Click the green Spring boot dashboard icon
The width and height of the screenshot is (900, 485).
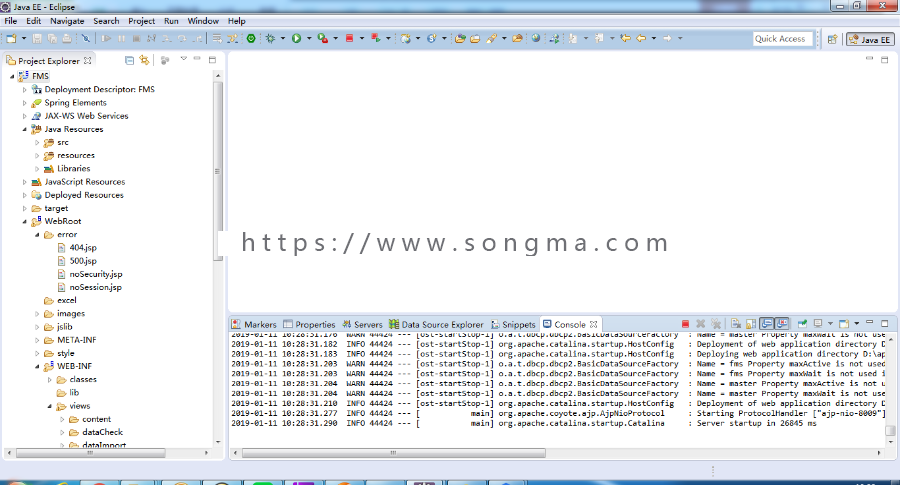[251, 38]
